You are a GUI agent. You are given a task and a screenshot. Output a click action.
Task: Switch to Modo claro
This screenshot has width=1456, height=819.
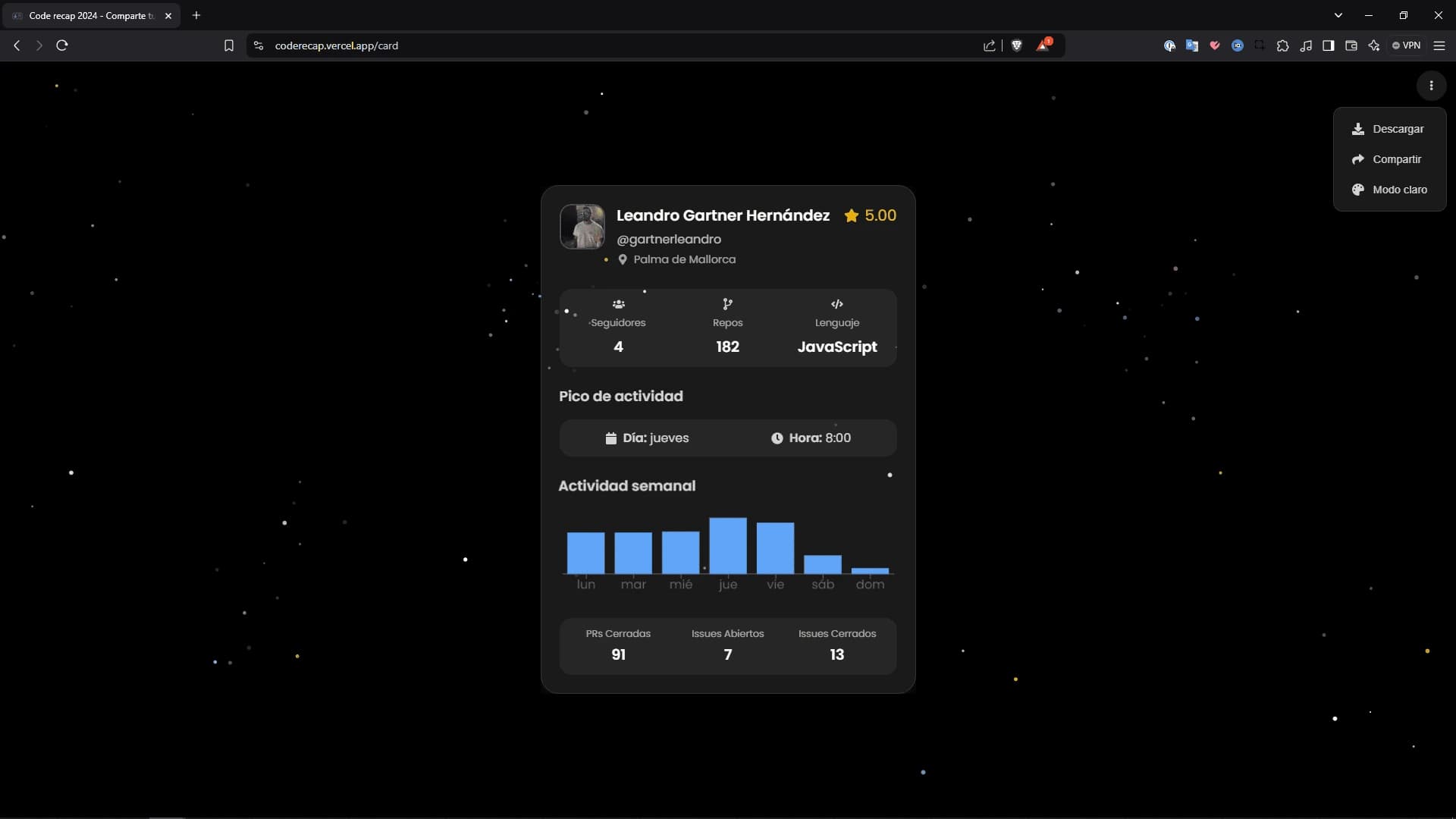click(x=1389, y=190)
